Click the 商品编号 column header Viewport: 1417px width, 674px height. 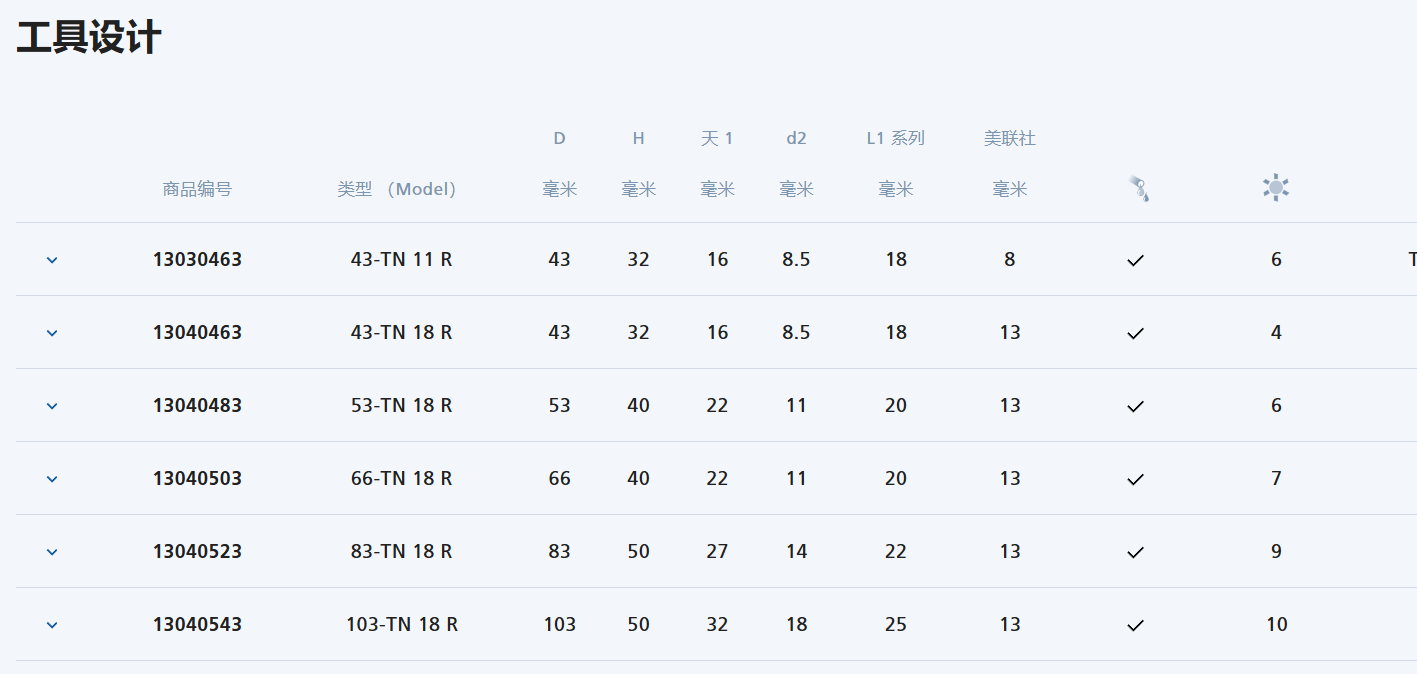point(197,189)
